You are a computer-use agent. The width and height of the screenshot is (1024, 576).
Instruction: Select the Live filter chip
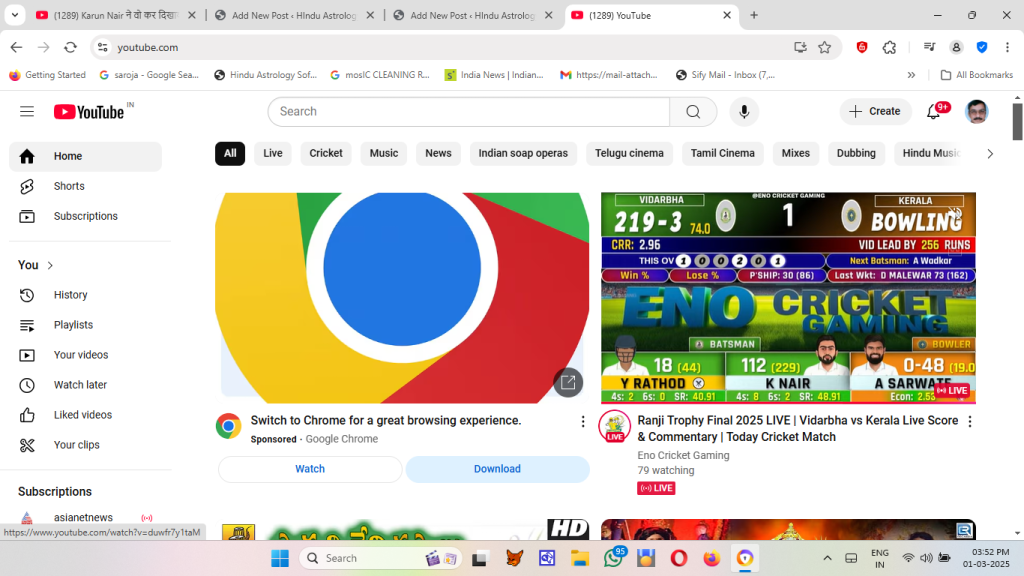273,153
